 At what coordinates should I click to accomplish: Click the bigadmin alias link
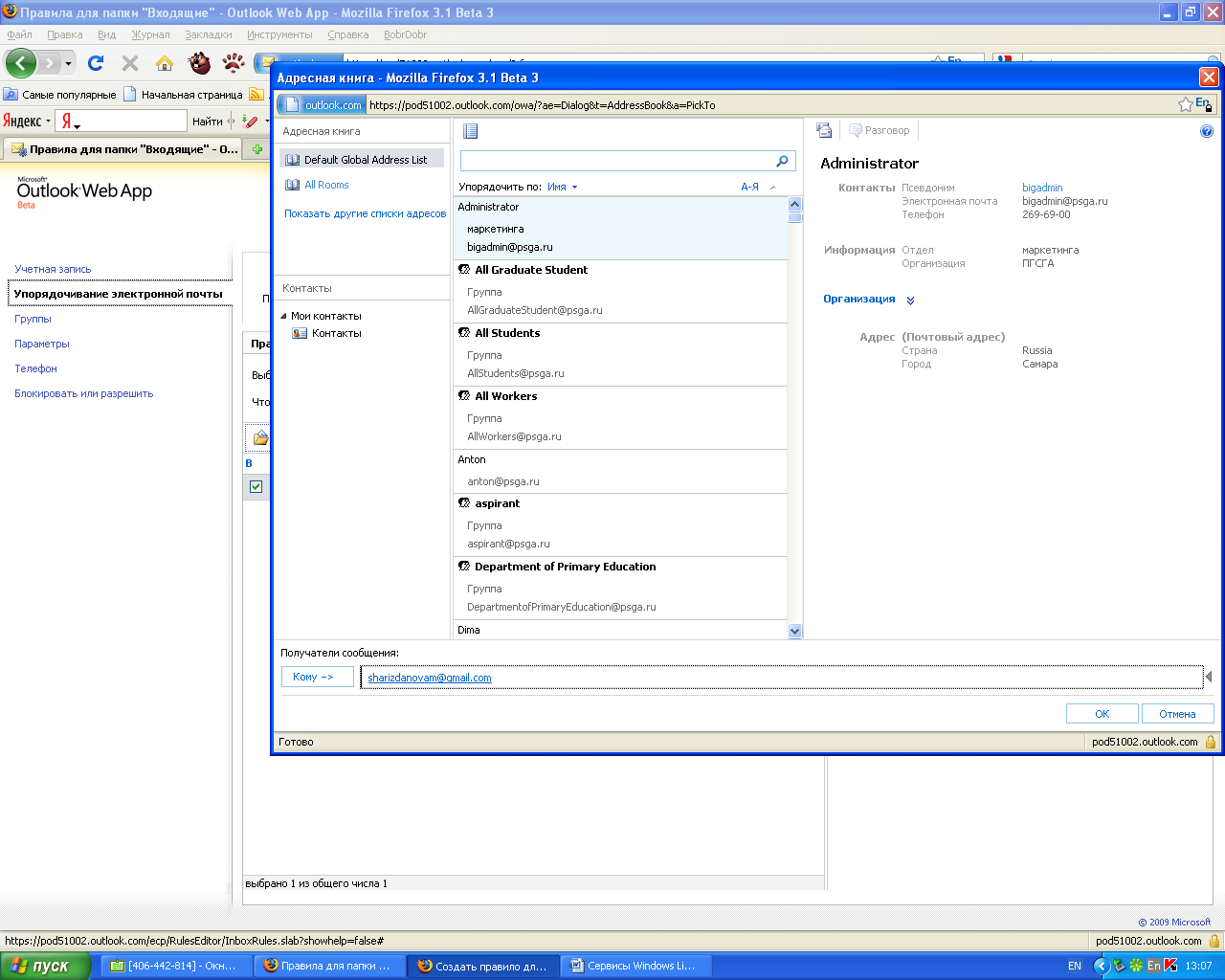click(1042, 188)
